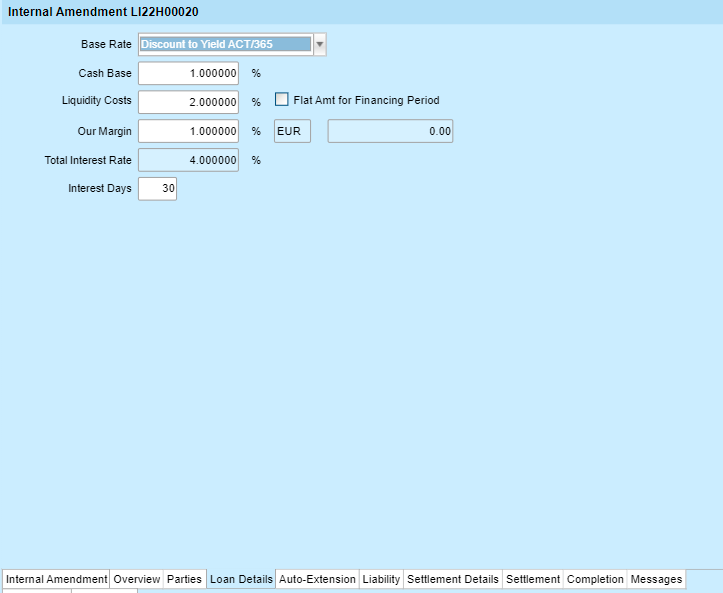Open the Completion tab
Screen dimensions: 723x593
595,579
